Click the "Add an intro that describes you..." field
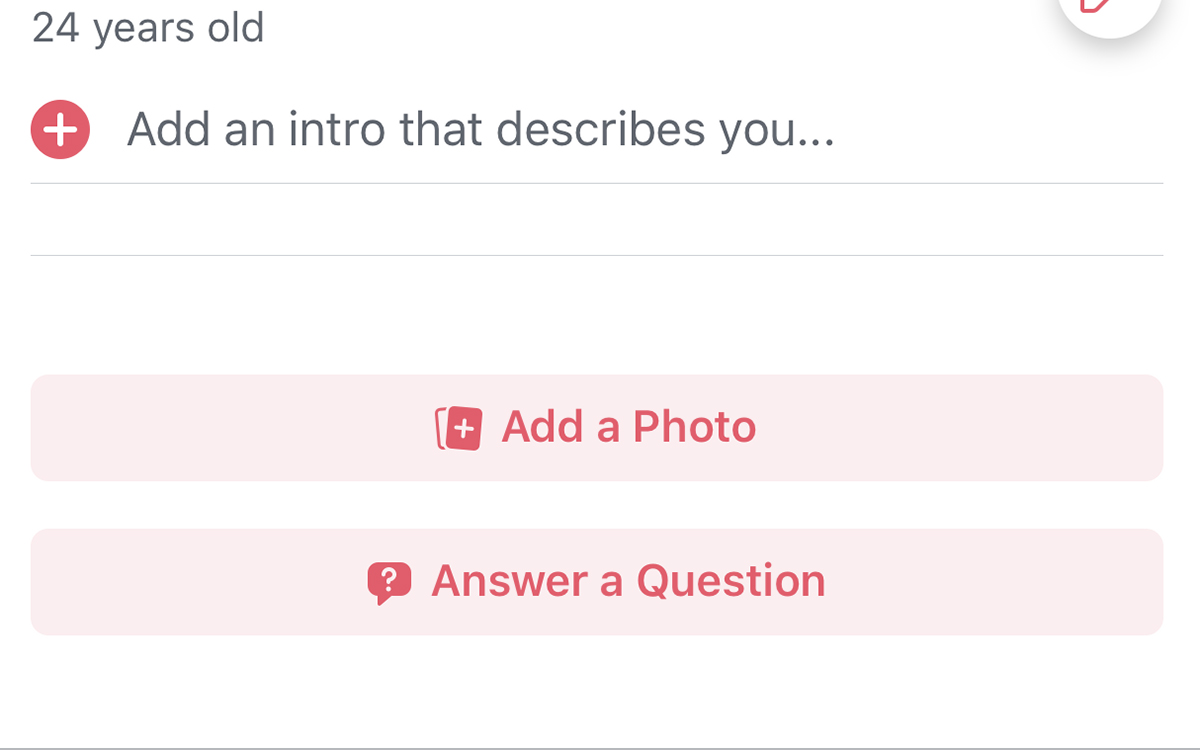Screen dimensions: 1200x752 (480, 130)
